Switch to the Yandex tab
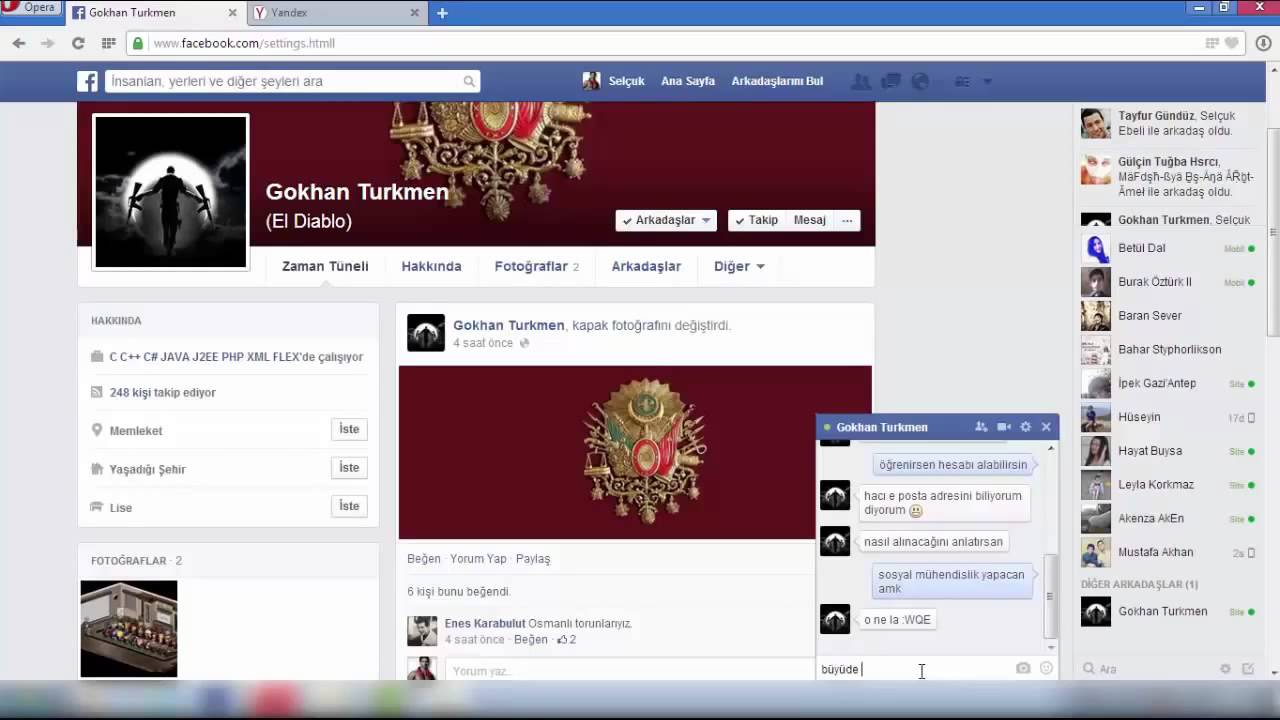This screenshot has width=1280, height=720. click(336, 13)
